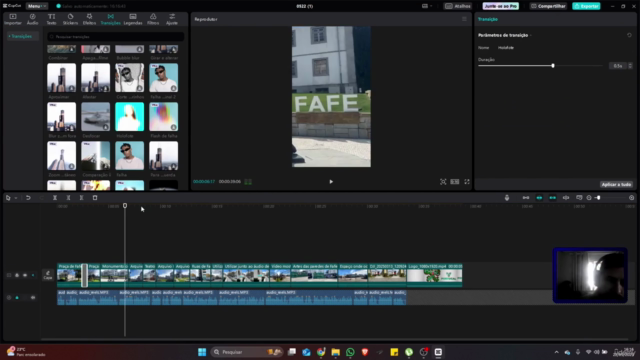Image resolution: width=640 pixels, height=360 pixels.
Task: Select the Afastar transition thumbnail
Action: click(96, 78)
